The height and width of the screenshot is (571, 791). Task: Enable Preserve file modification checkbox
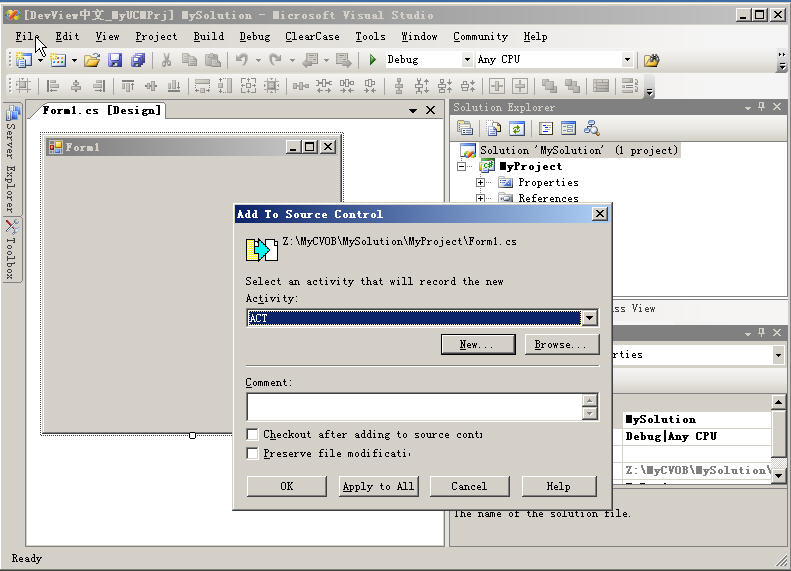coord(252,453)
